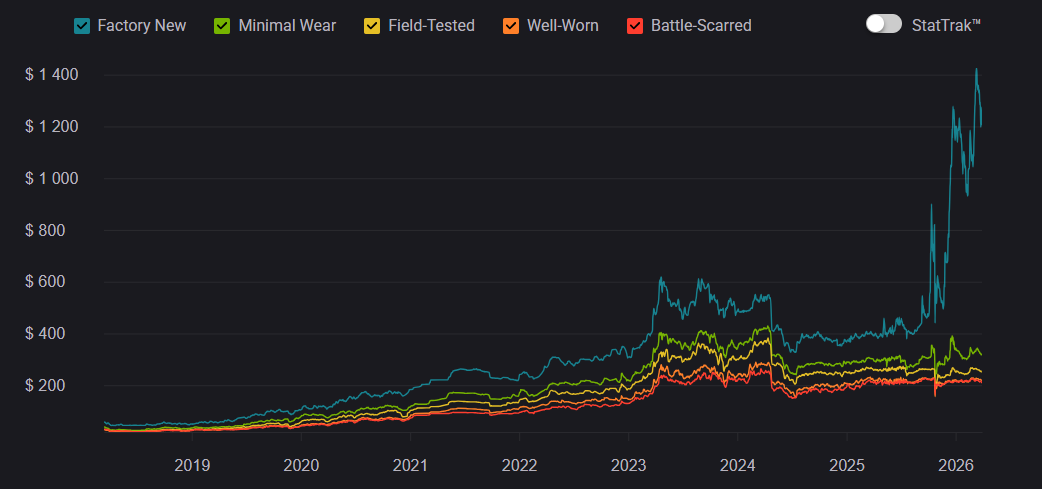Toggle the yellow Field-Tested checkbox
Screen dimensions: 1042x489
click(x=372, y=25)
